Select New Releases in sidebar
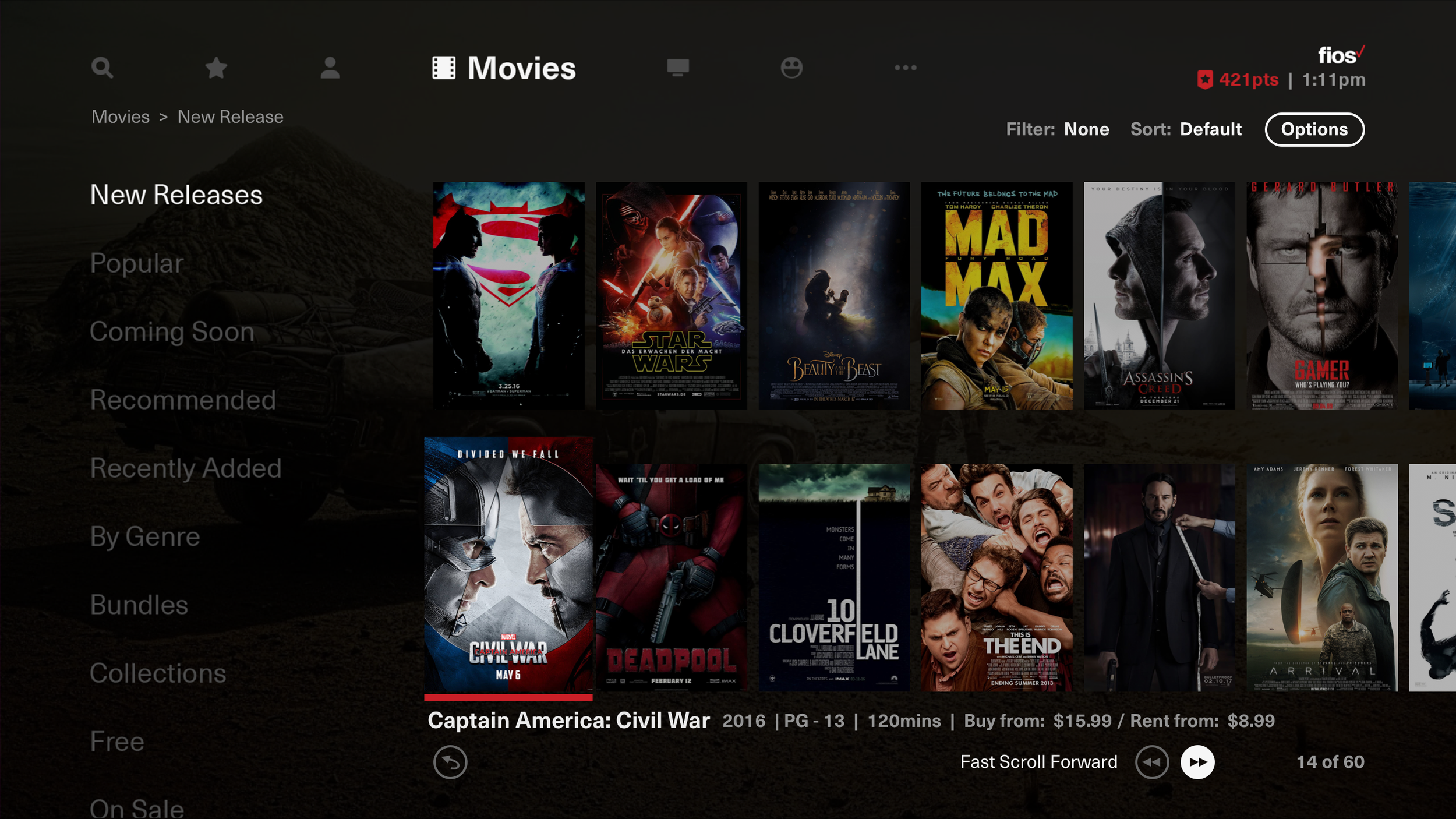Image resolution: width=1456 pixels, height=819 pixels. tap(176, 195)
